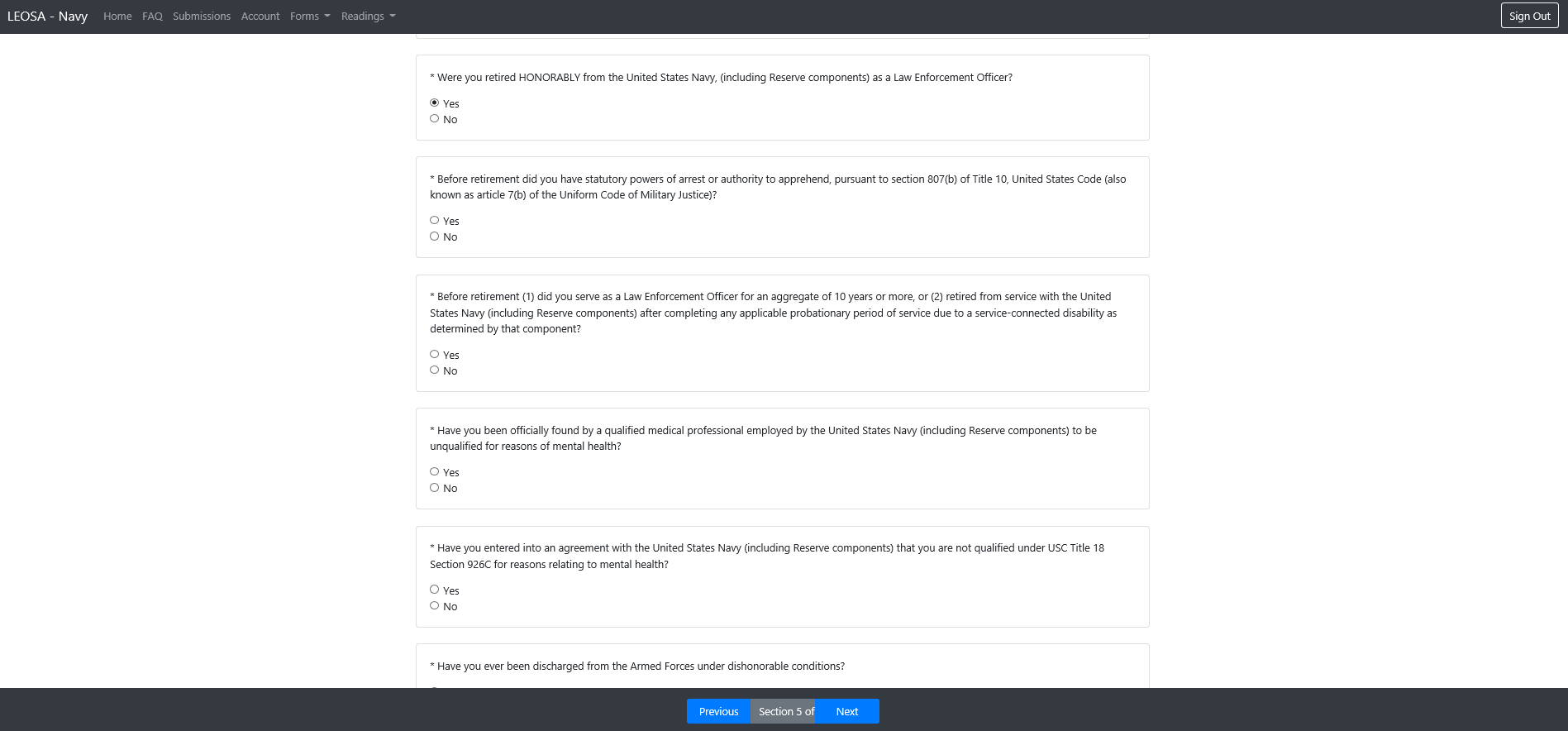Click the LEOSA - Navy brand link
Viewport: 1568px width, 731px height.
click(47, 17)
